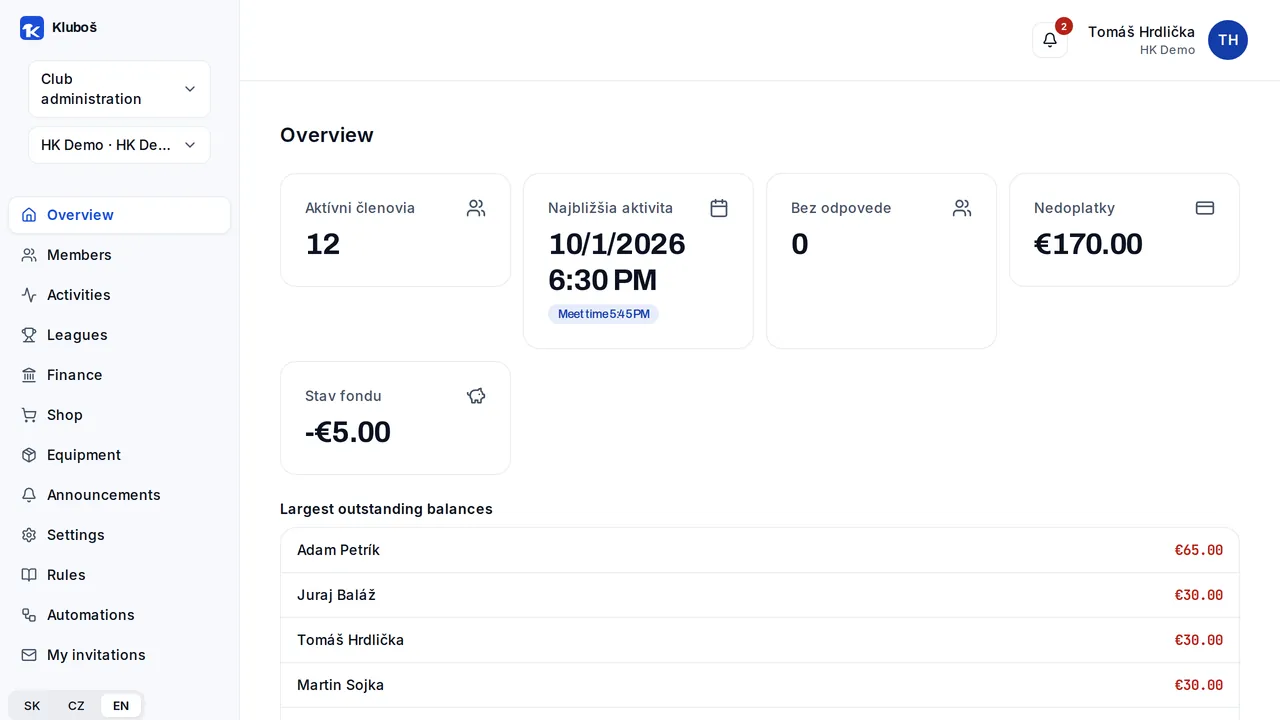Click the €65.00 amount for Adam Petrík
The image size is (1280, 720).
tap(1199, 550)
